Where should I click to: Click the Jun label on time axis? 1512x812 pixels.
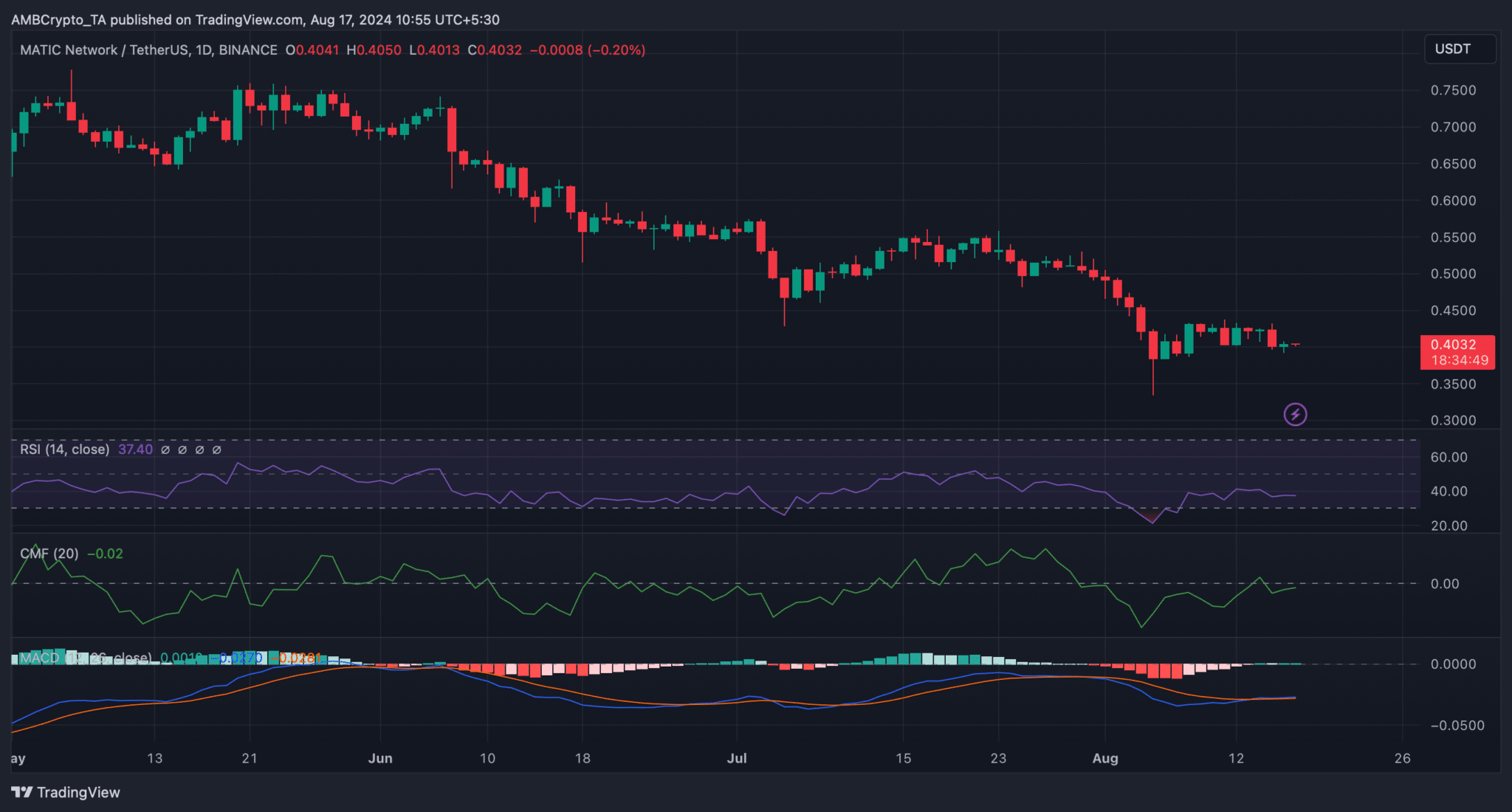[x=380, y=758]
